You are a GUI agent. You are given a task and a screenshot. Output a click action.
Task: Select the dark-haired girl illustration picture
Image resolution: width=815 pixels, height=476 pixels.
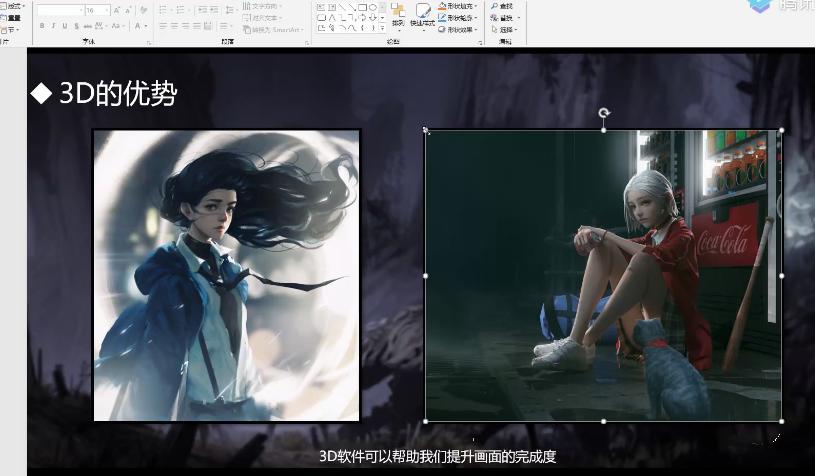click(226, 275)
